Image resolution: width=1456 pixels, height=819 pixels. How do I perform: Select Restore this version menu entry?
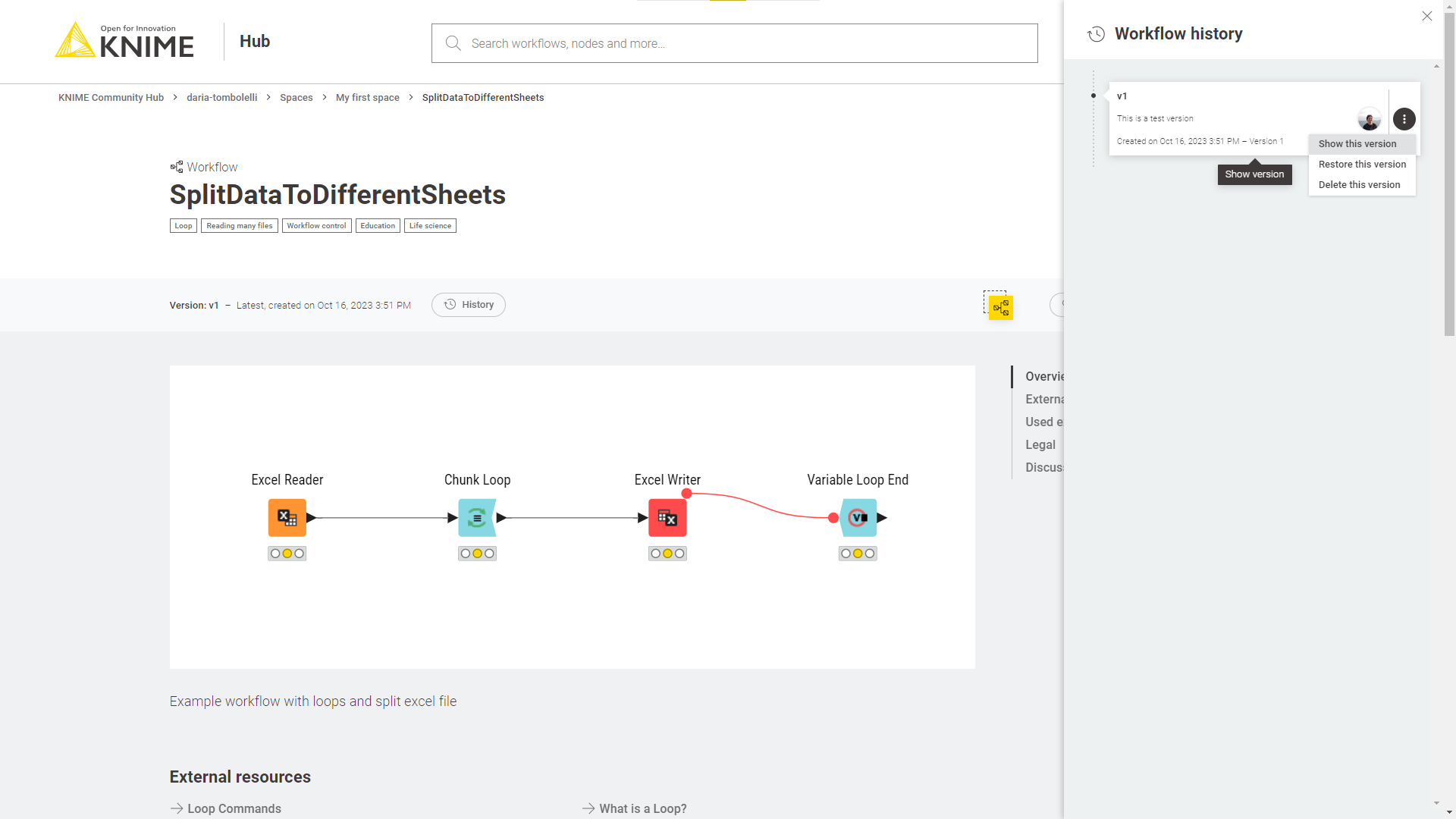1362,165
